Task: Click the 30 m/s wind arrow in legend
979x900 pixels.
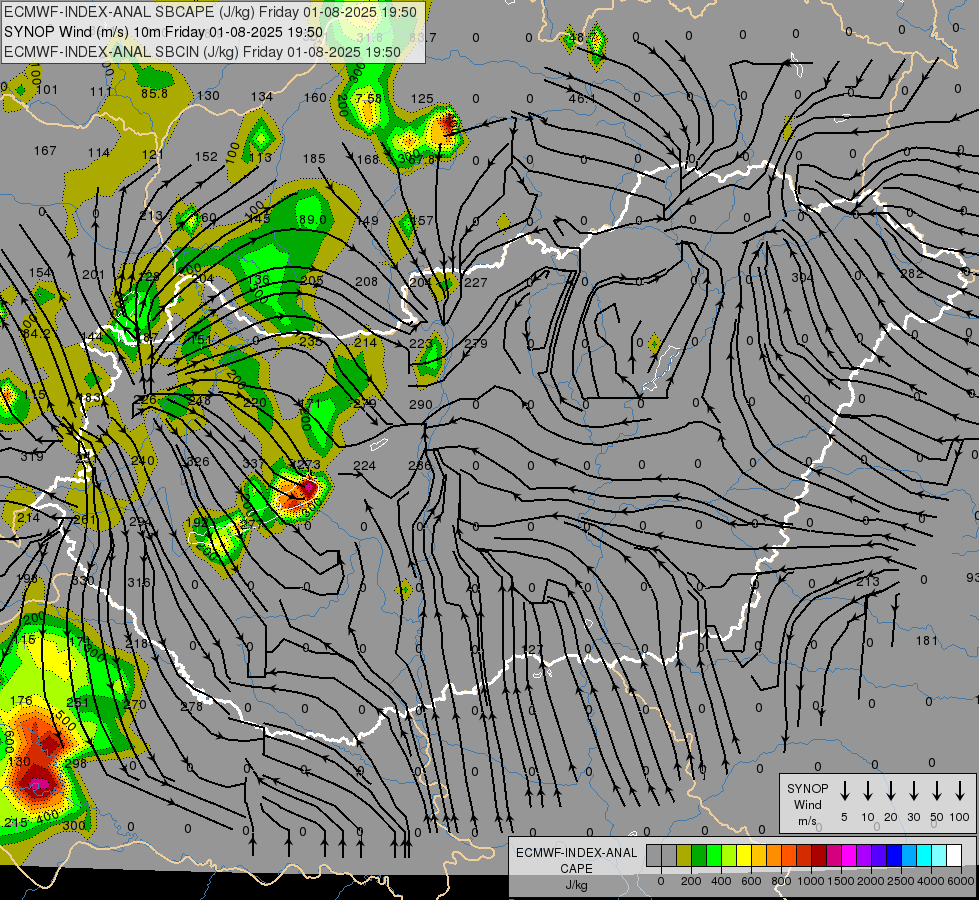Action: (913, 791)
